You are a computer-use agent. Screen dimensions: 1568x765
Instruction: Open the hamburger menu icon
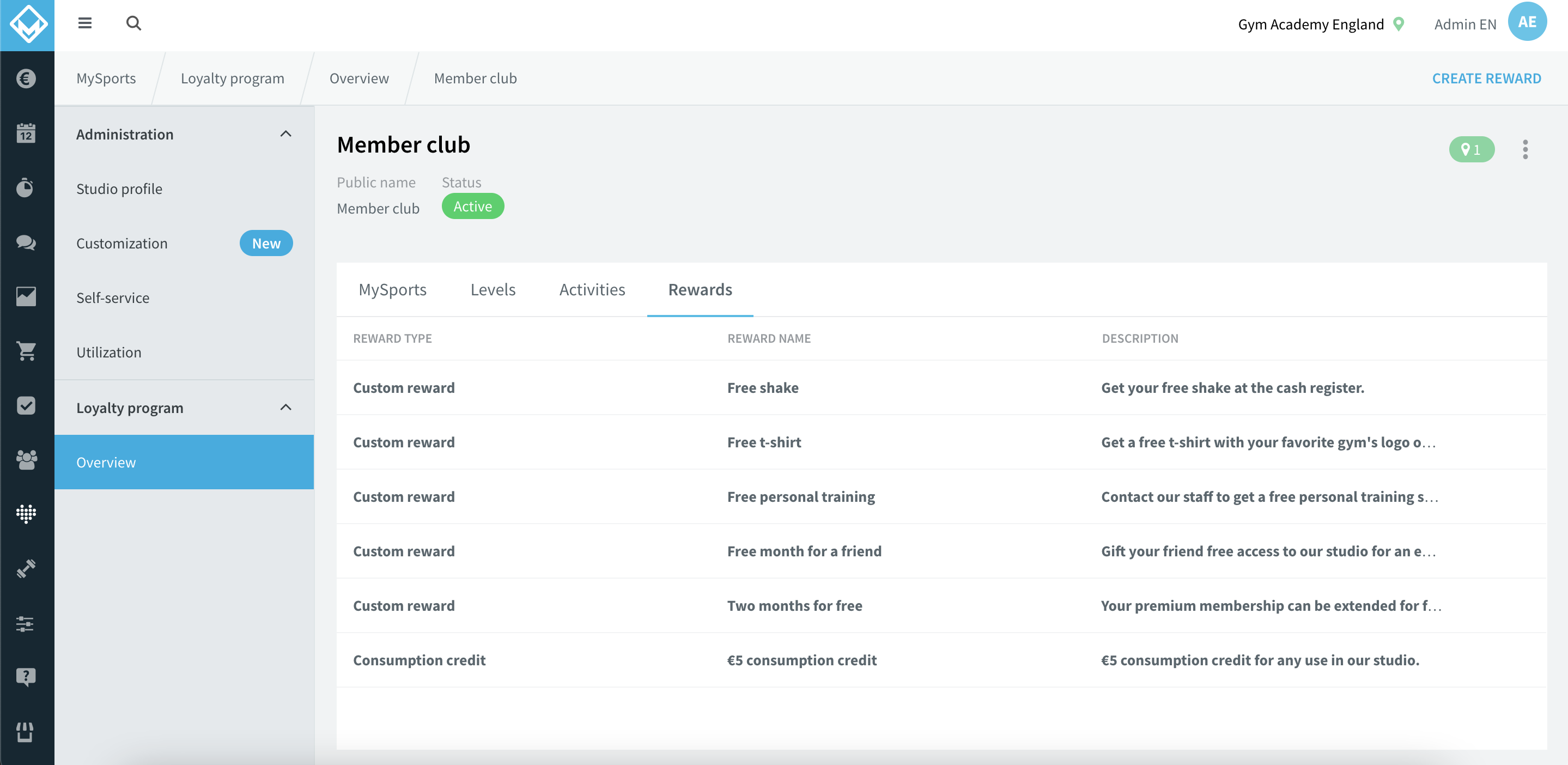click(84, 23)
